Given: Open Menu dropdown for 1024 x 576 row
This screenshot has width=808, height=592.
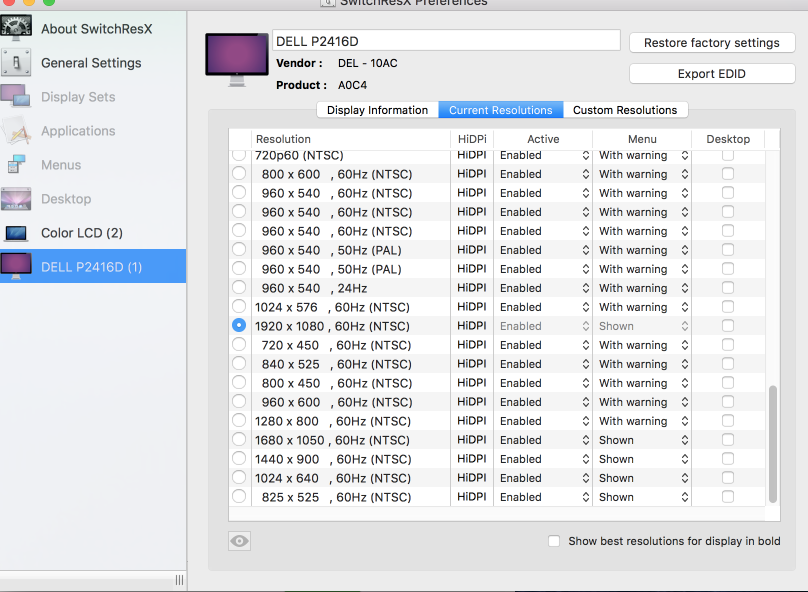Looking at the screenshot, I should [x=643, y=307].
